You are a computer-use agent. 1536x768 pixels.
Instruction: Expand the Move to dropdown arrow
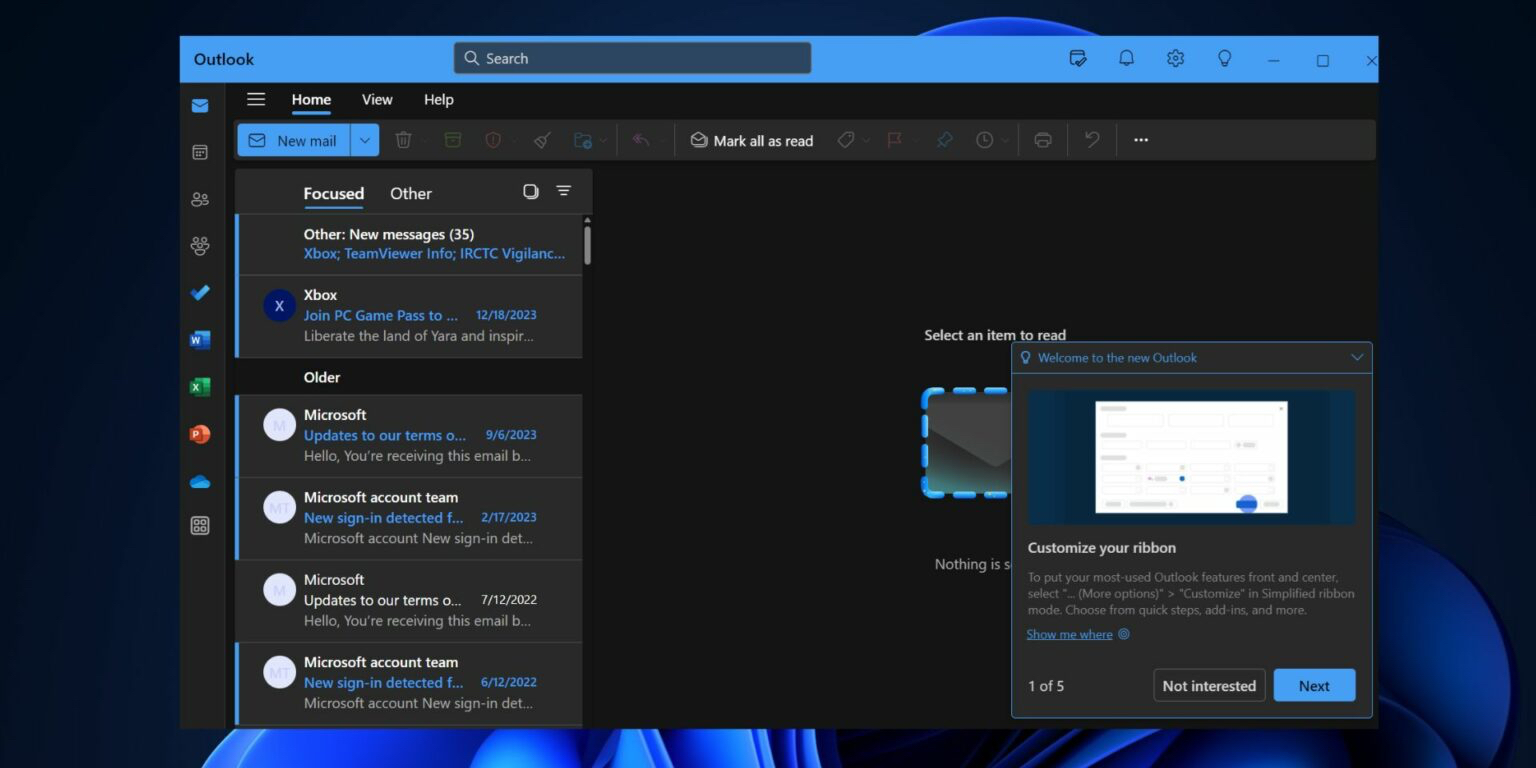pos(603,141)
